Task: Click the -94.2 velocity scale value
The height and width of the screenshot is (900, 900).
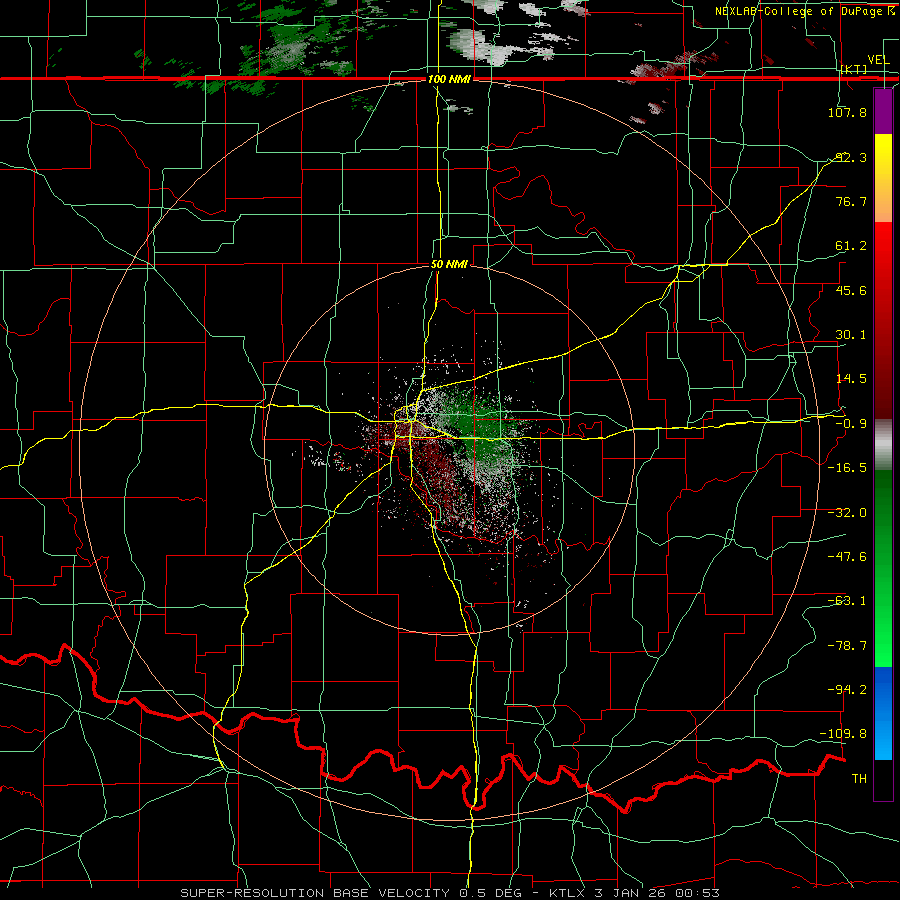Action: pos(847,689)
